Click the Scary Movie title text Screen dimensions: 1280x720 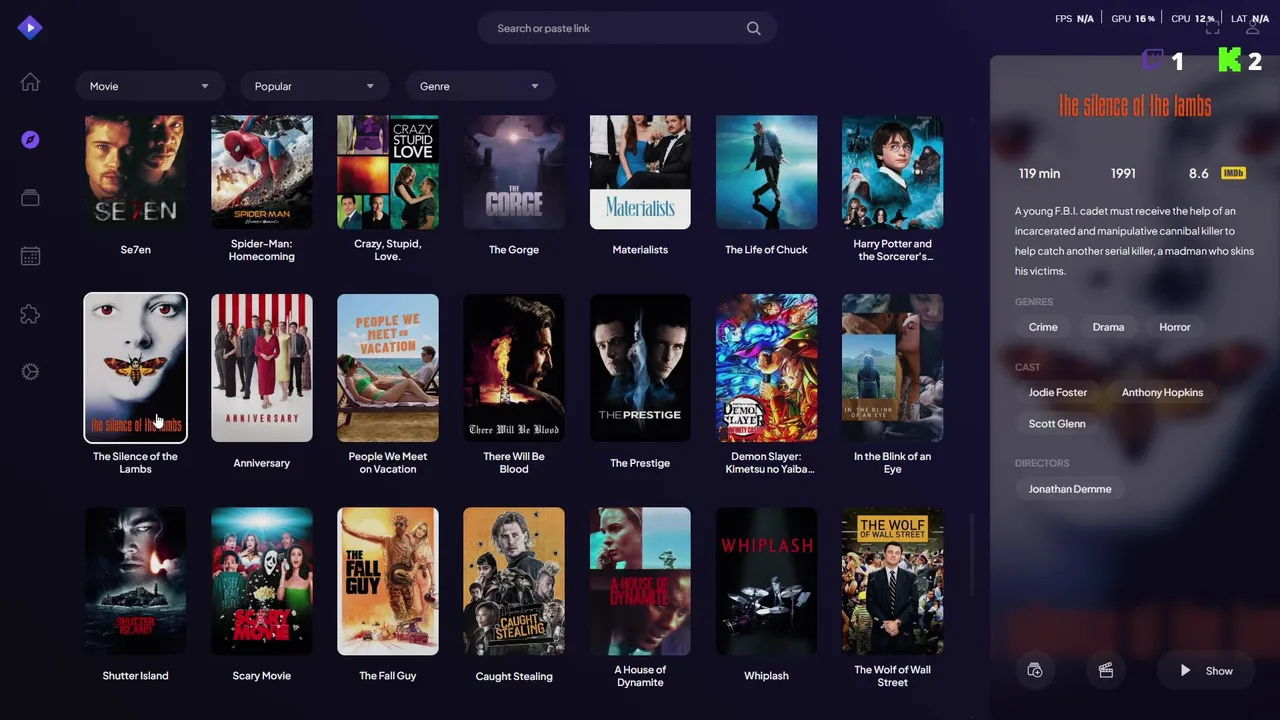point(262,676)
